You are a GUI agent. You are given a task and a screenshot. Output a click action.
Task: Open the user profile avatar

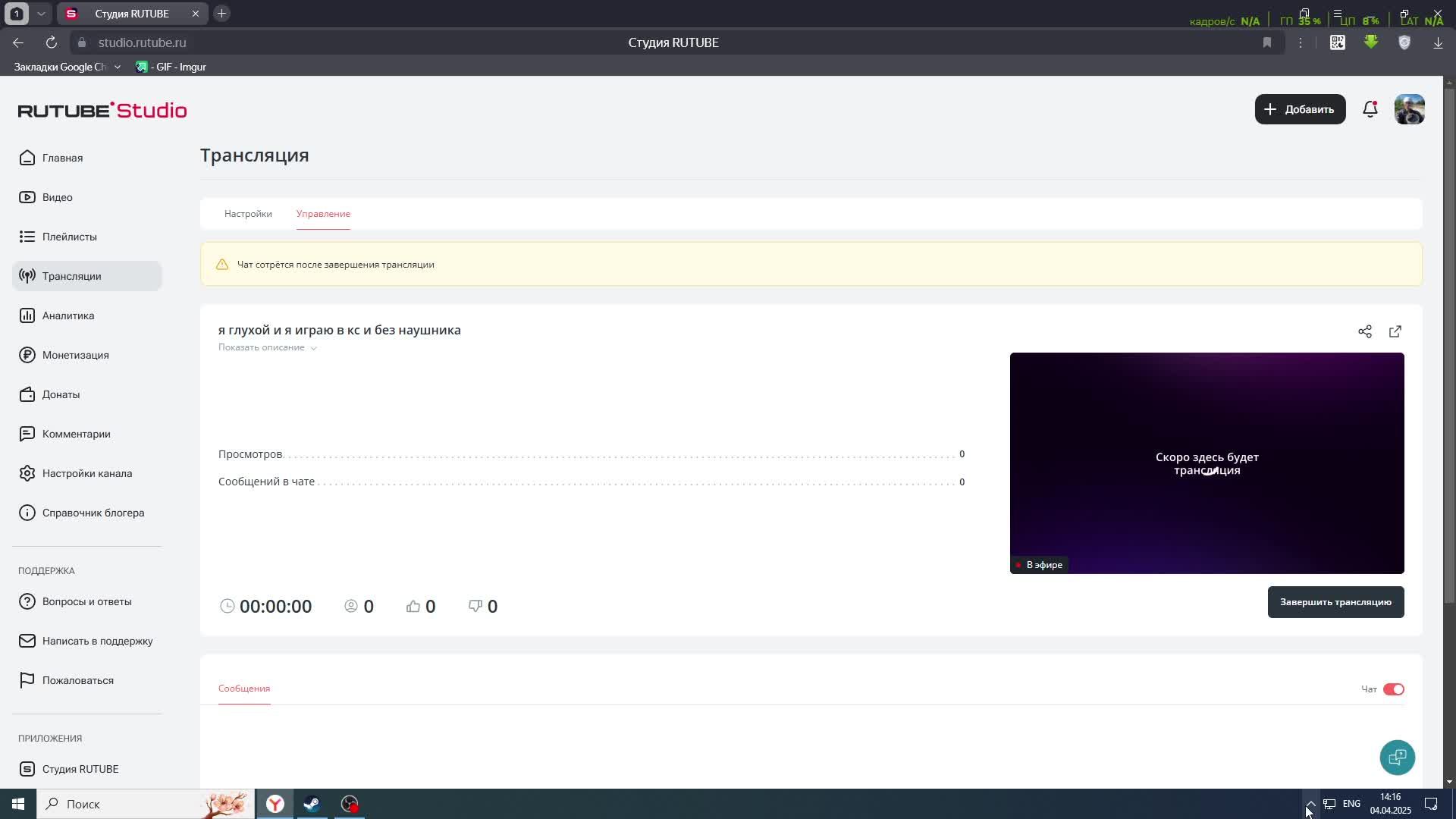1410,109
